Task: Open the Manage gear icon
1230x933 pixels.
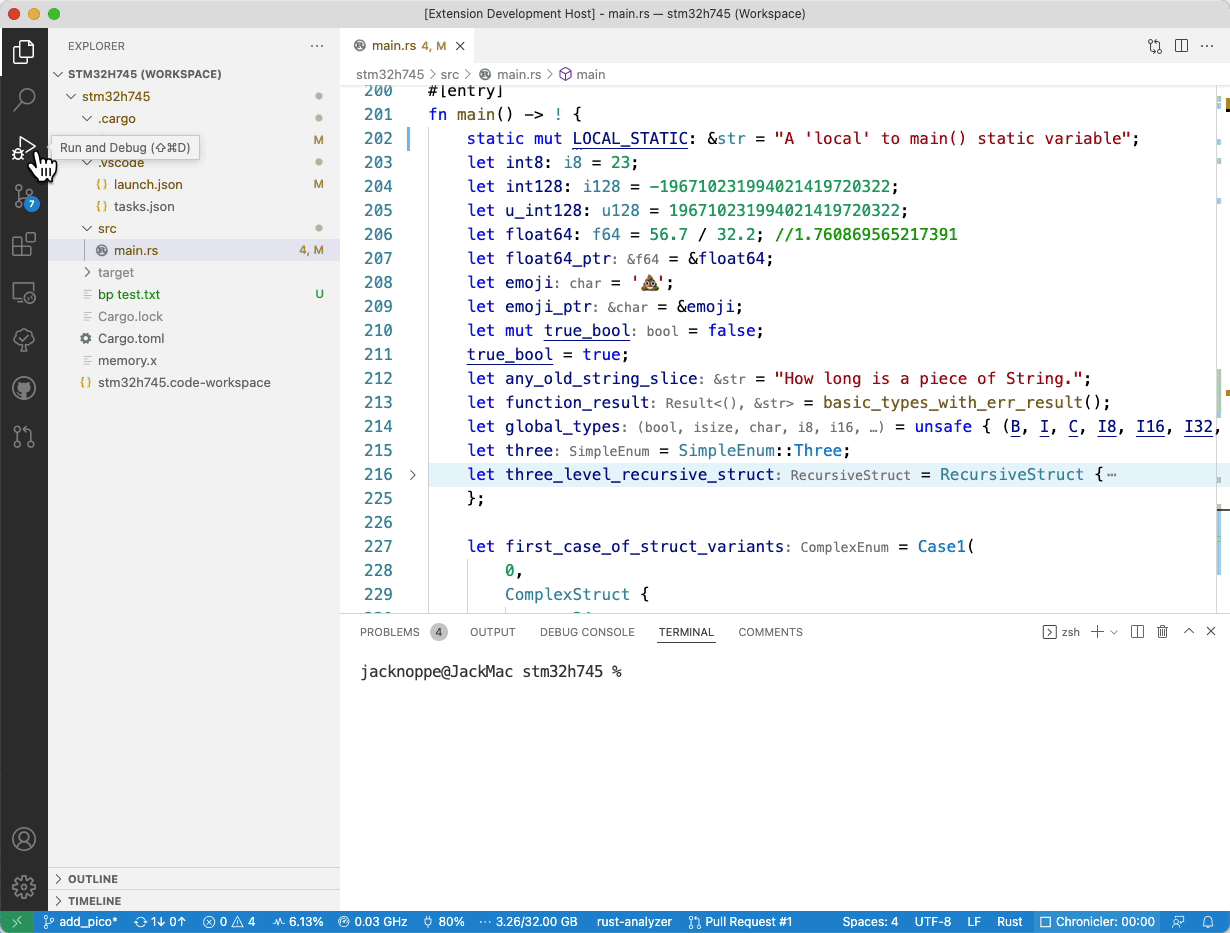Action: tap(24, 887)
